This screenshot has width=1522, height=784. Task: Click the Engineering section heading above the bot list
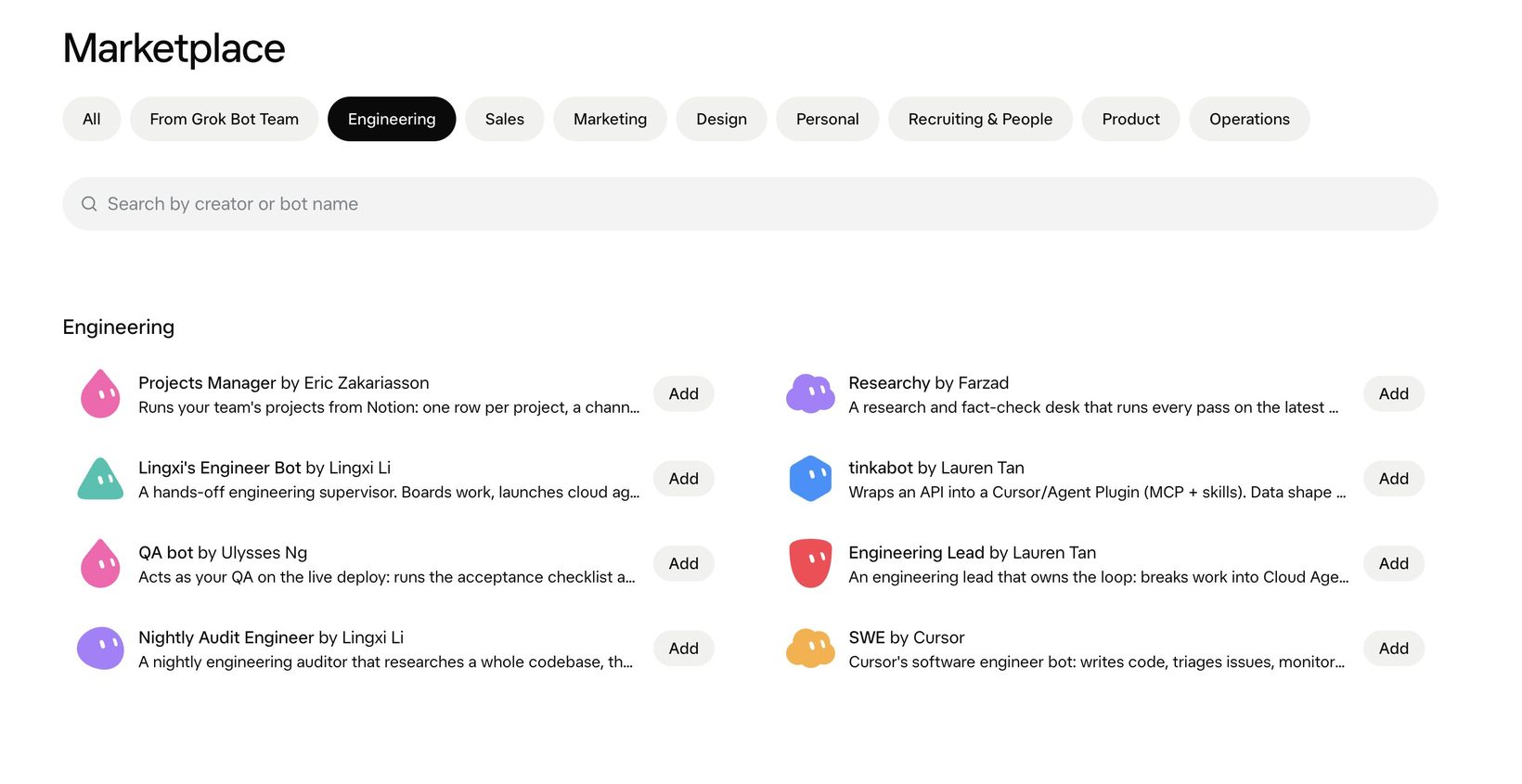tap(119, 327)
